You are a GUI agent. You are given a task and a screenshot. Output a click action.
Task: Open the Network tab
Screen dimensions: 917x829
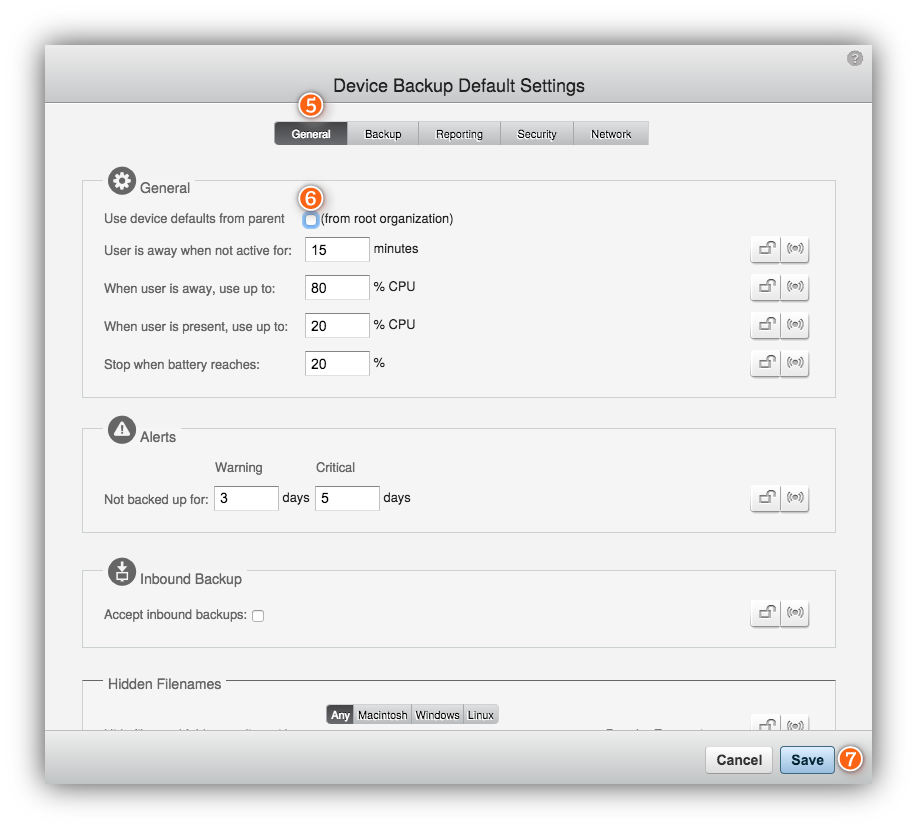610,133
